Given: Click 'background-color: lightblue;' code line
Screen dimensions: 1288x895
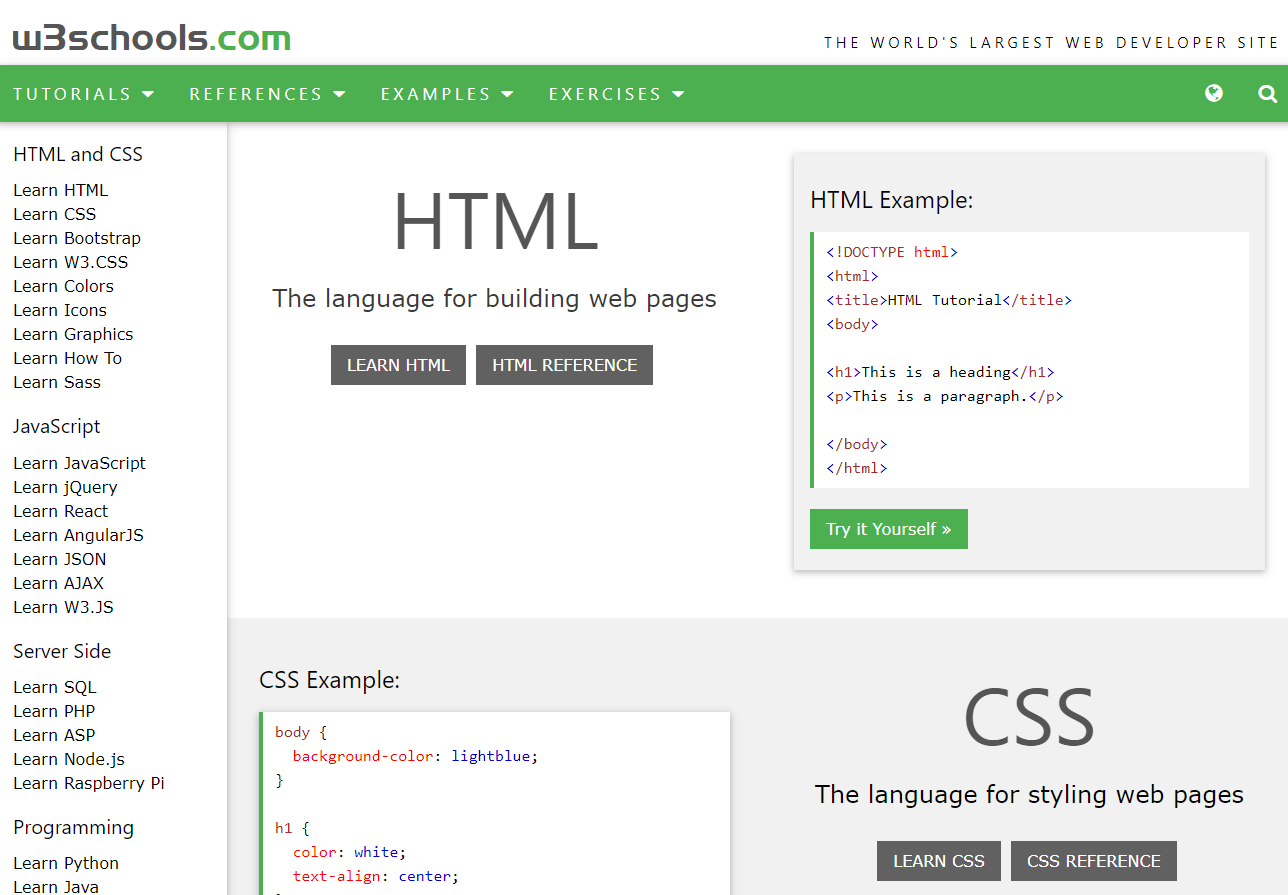Looking at the screenshot, I should click(x=415, y=756).
